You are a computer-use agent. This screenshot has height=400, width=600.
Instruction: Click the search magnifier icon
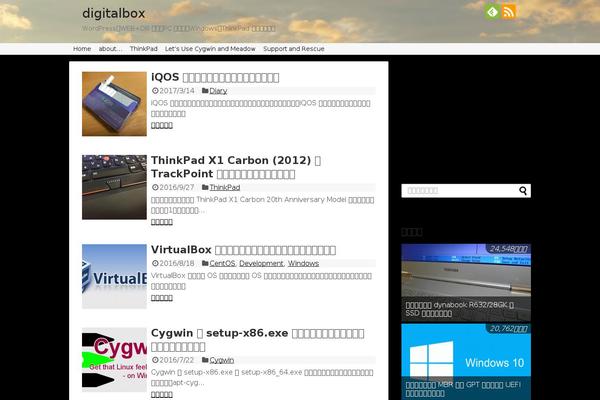click(523, 191)
